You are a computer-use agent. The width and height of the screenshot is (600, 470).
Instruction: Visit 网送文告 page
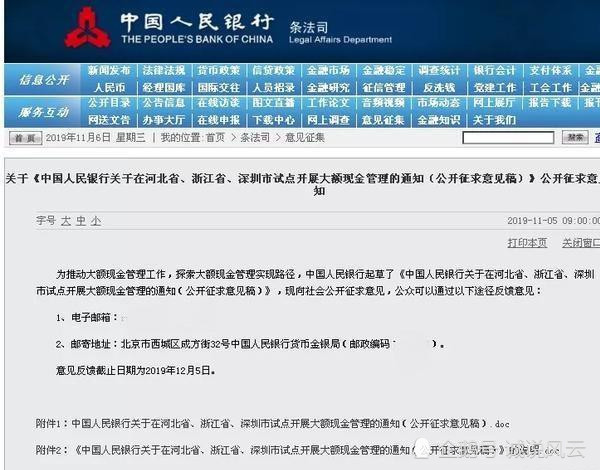pyautogui.click(x=109, y=120)
